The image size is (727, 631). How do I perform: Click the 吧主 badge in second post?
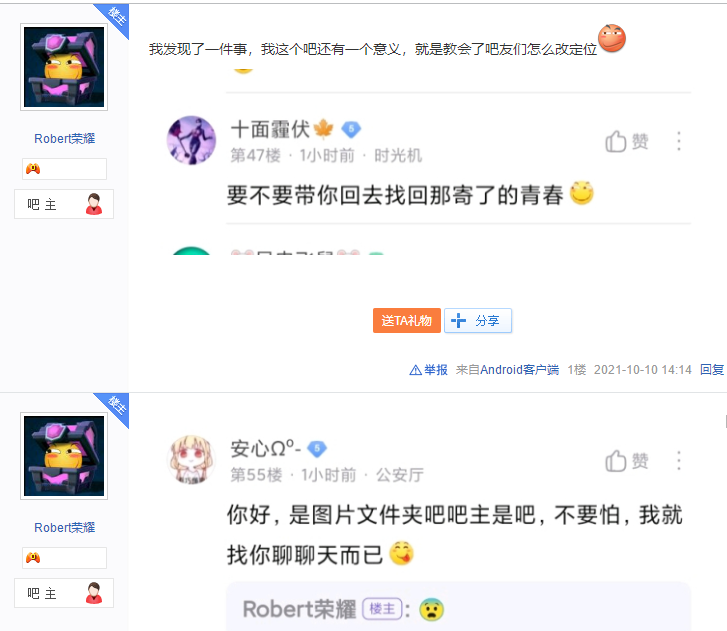[x=64, y=593]
